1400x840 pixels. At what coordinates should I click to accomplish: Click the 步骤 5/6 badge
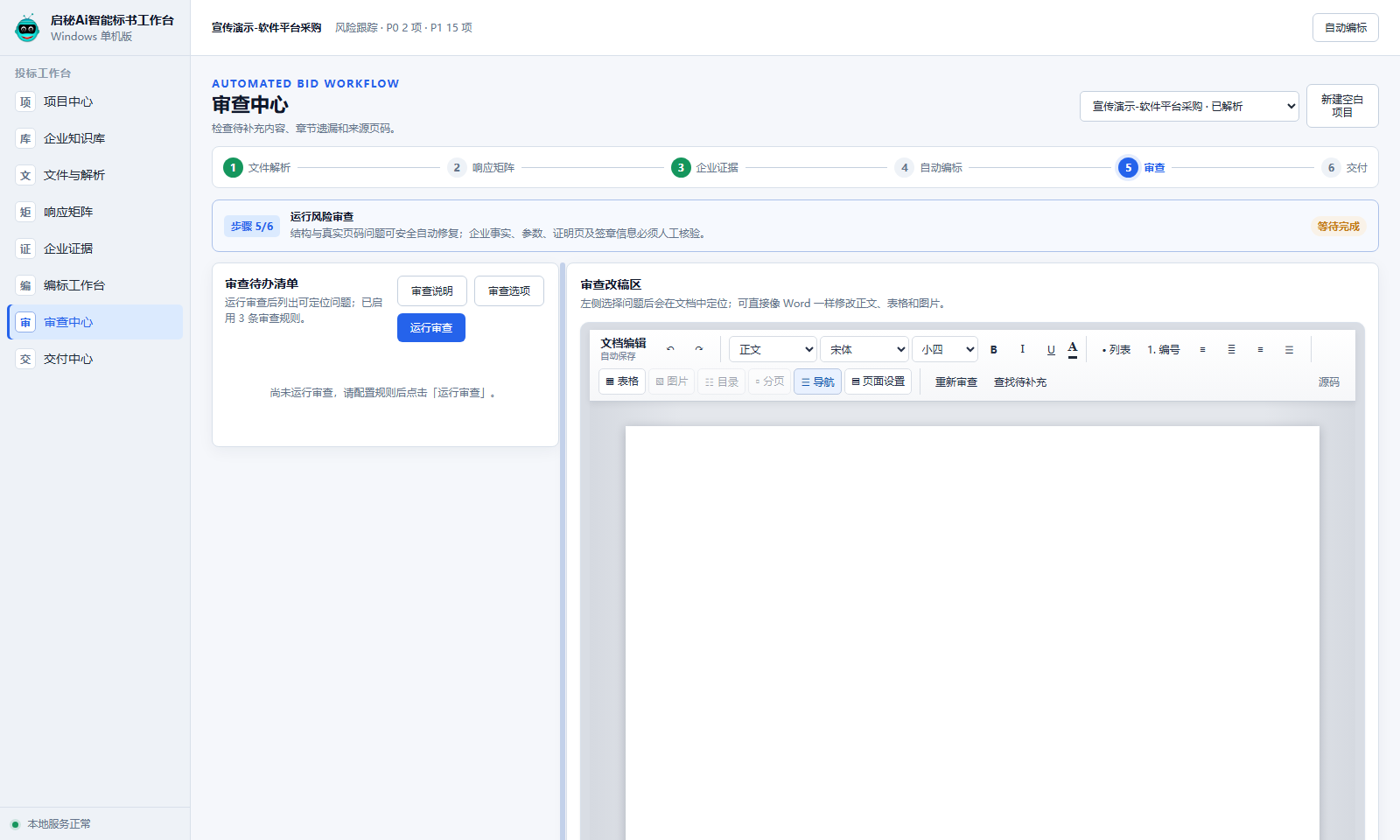[252, 226]
